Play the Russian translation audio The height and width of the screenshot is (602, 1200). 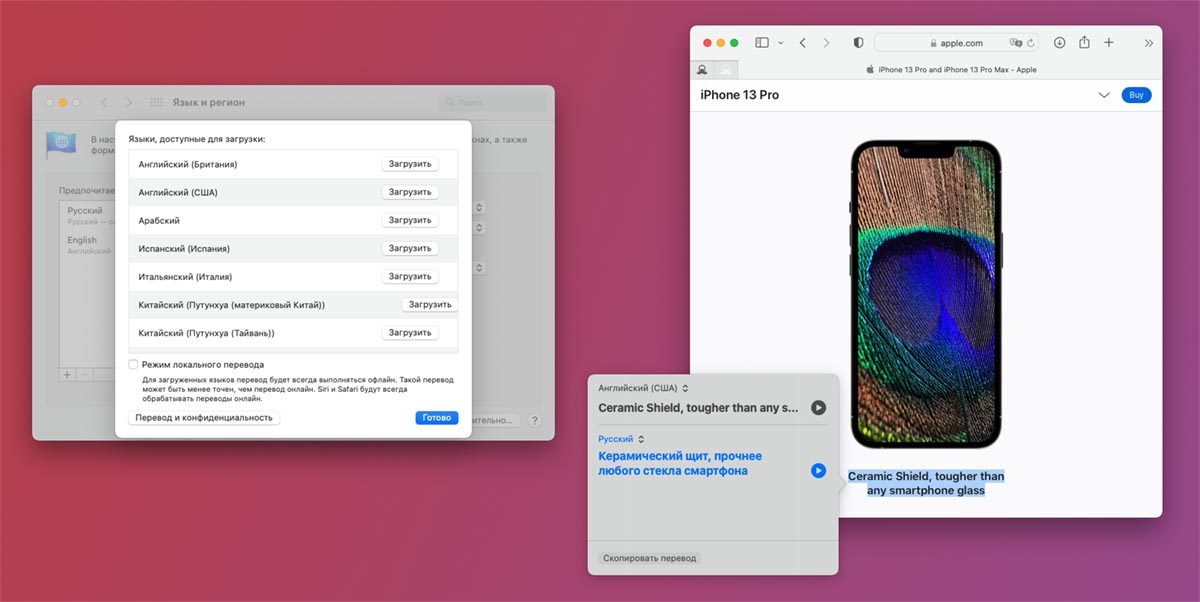pos(818,470)
